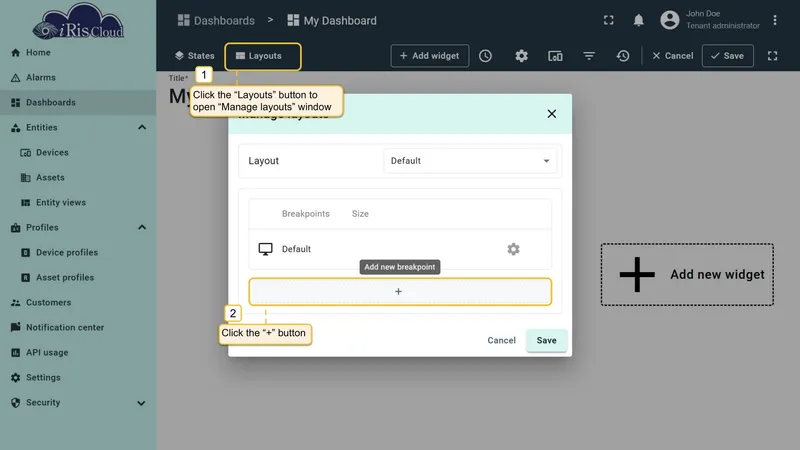Click the Size column header
The height and width of the screenshot is (450, 800).
click(x=360, y=214)
